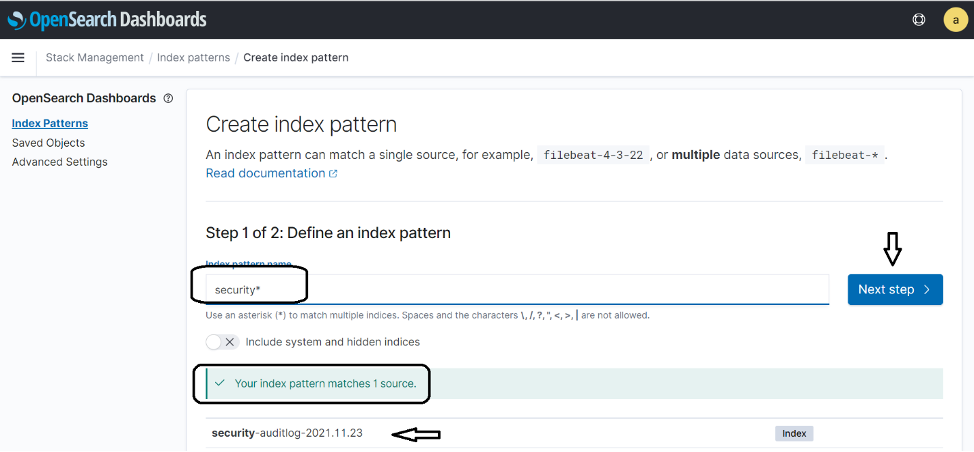
Task: Open the Read documentation link
Action: [x=265, y=173]
